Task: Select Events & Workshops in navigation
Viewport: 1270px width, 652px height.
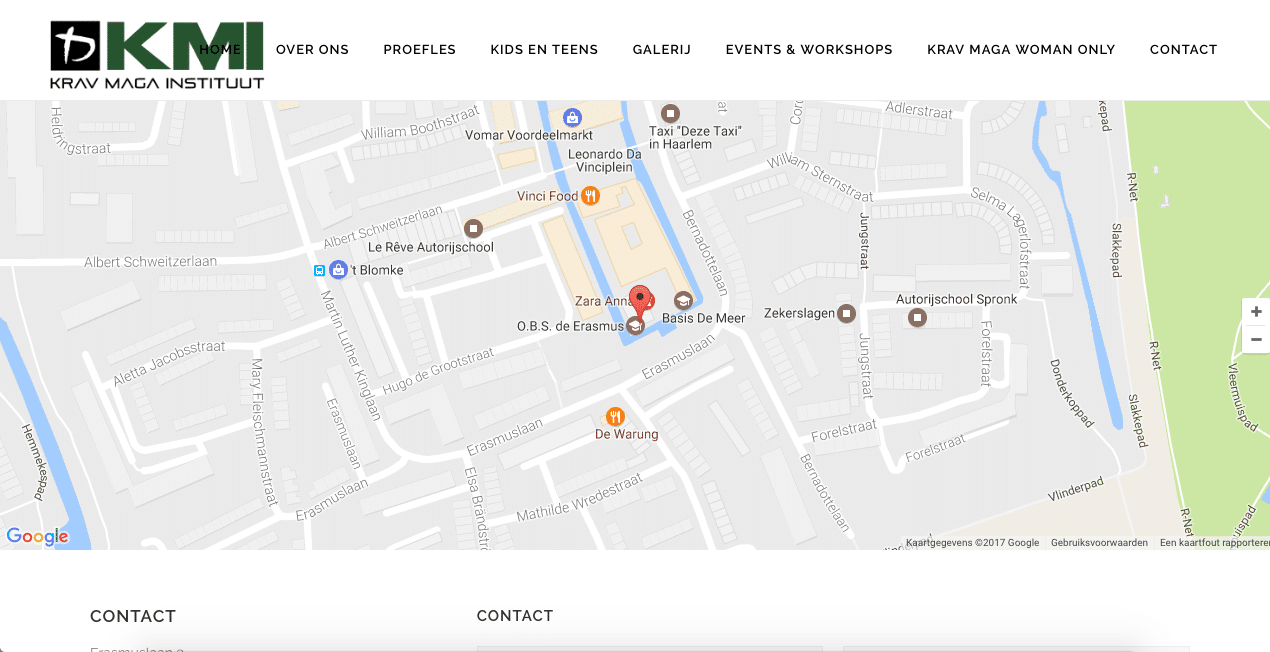Action: 809,50
